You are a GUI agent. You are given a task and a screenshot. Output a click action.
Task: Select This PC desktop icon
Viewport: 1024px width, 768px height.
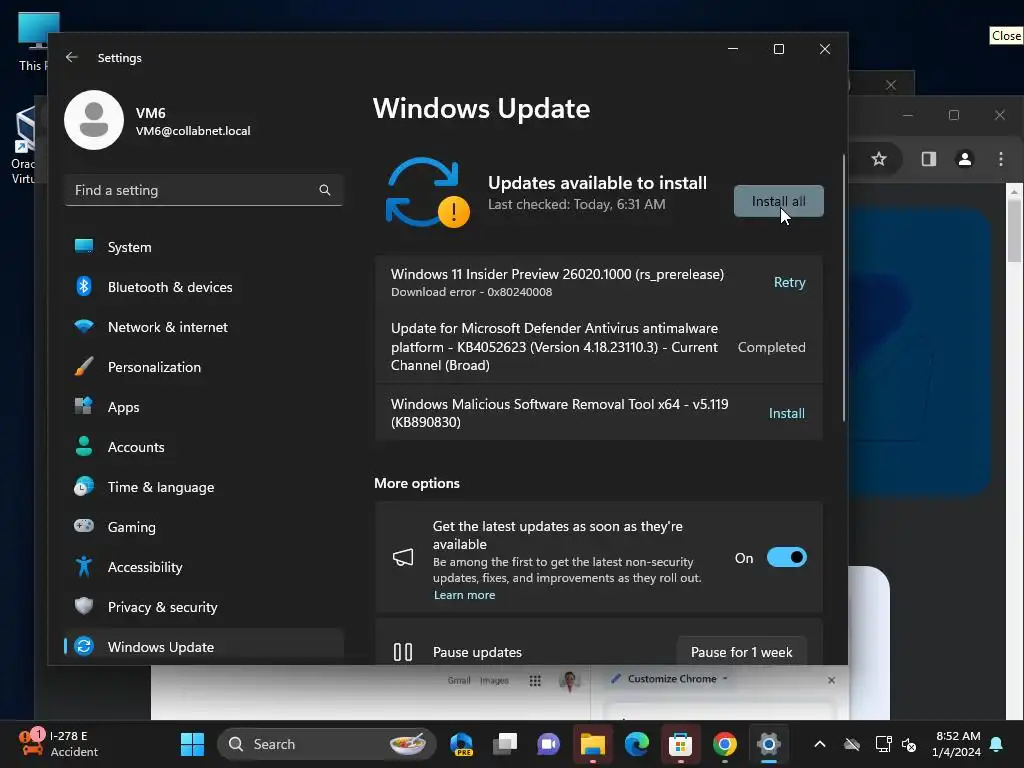[33, 42]
